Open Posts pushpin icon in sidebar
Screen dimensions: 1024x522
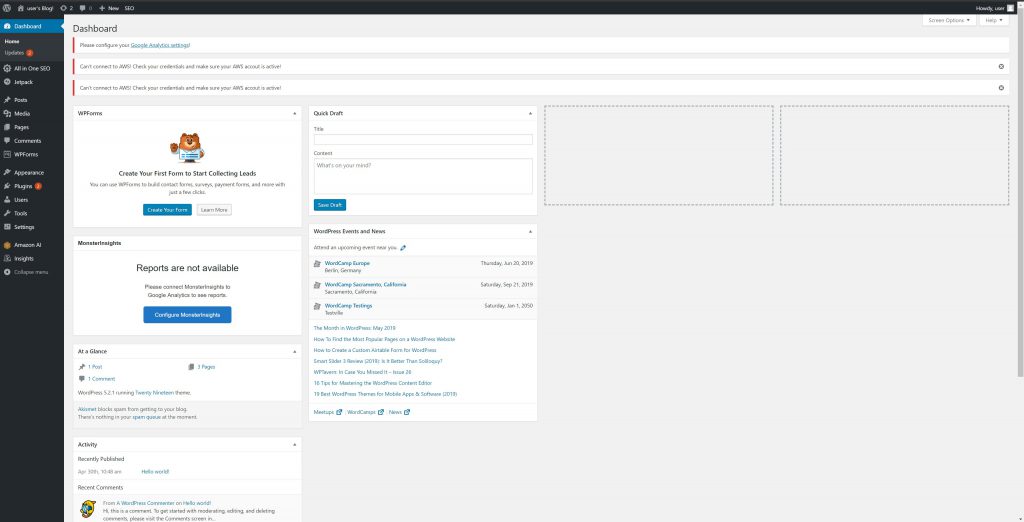click(x=7, y=100)
